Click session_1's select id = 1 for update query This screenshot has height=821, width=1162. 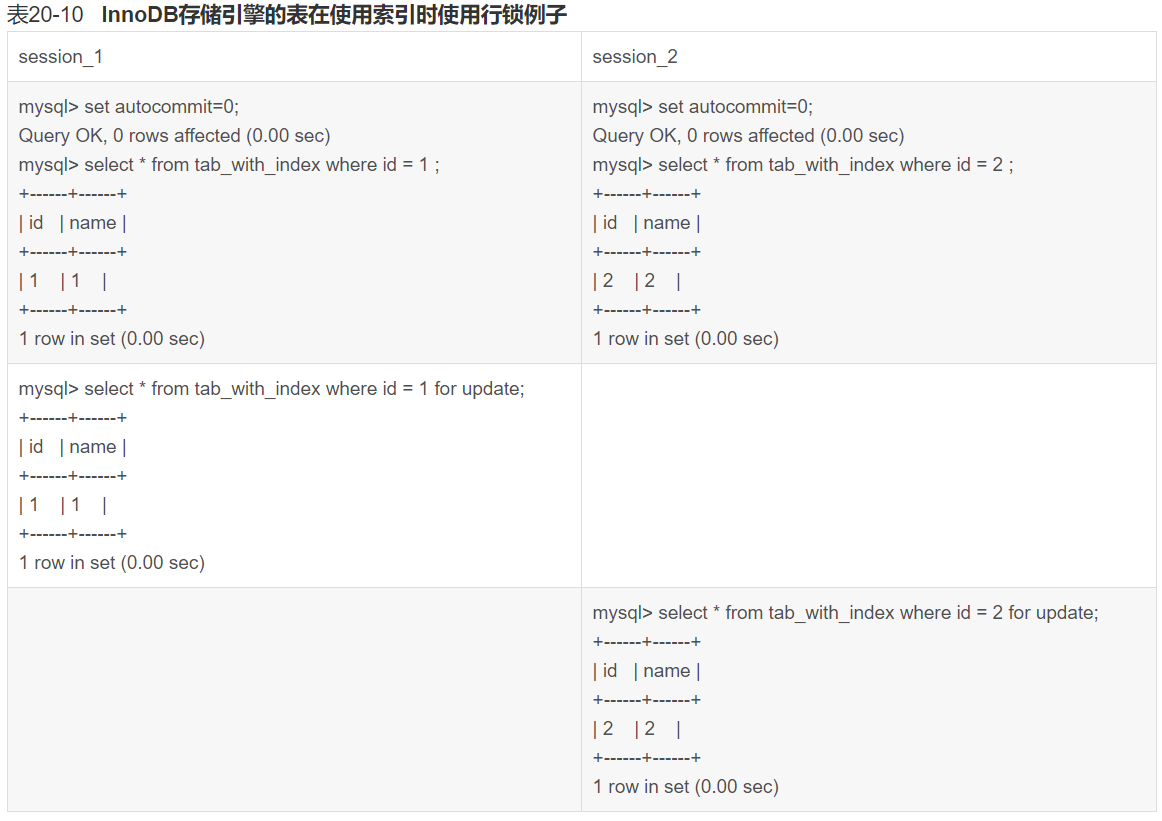pos(271,389)
